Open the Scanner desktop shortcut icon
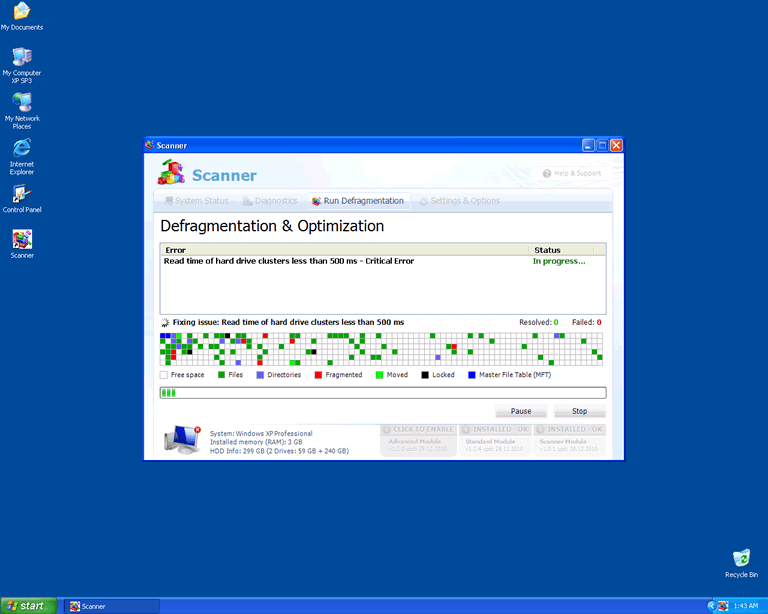This screenshot has width=768, height=614. point(22,239)
